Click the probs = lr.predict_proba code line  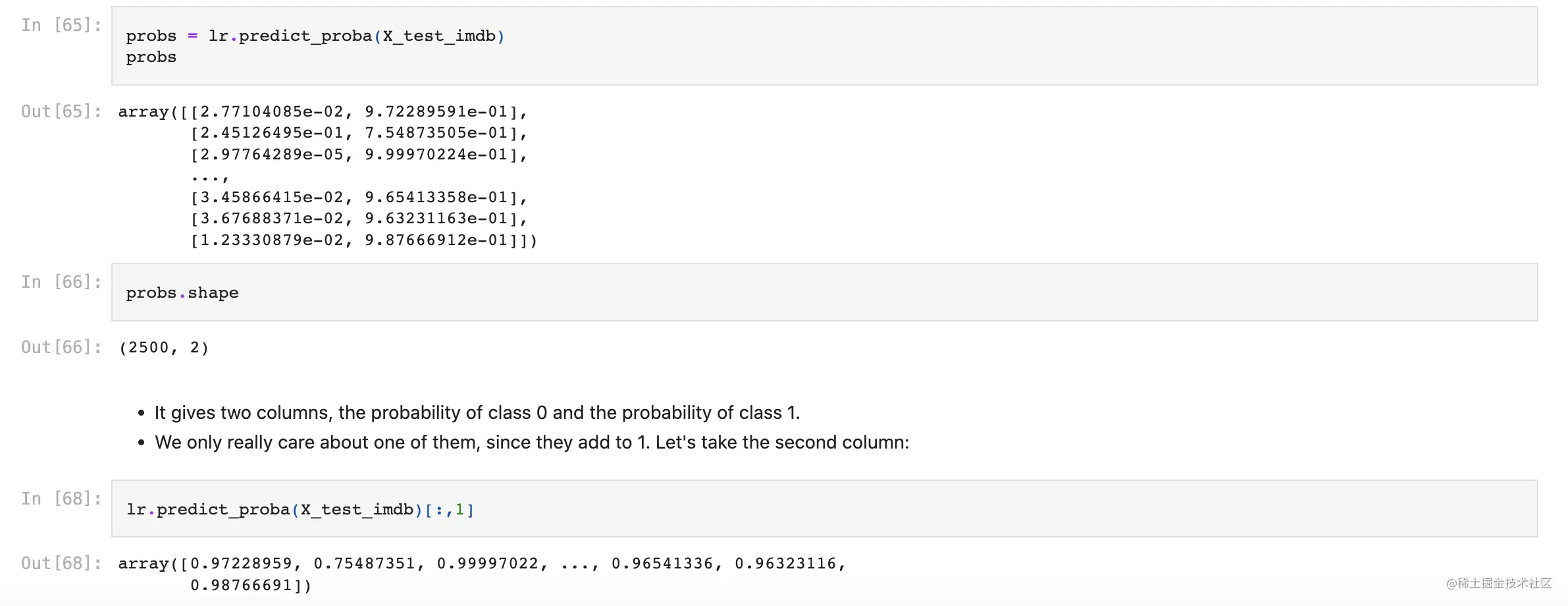point(315,36)
